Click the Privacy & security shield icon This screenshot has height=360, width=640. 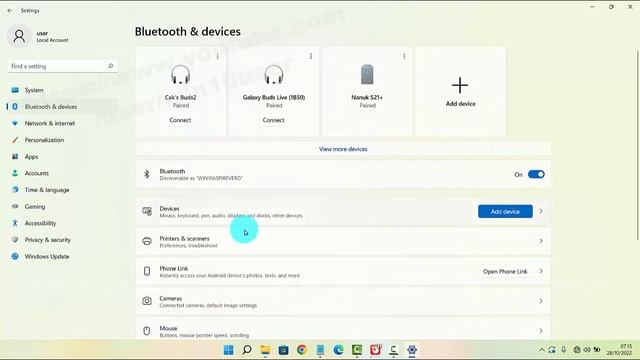point(15,240)
